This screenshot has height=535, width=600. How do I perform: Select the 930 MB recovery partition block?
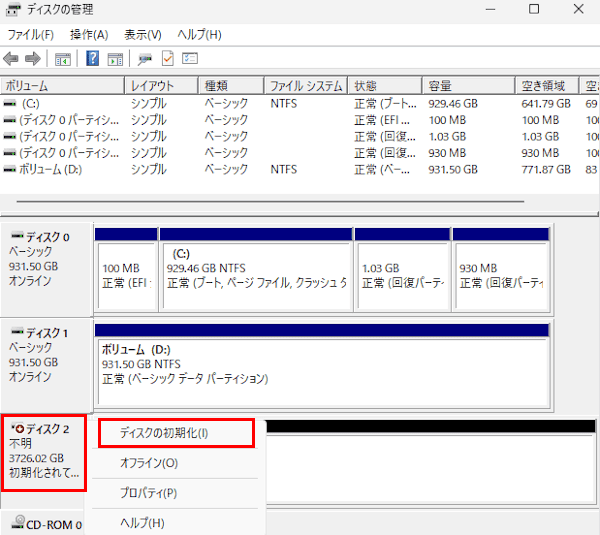(501, 270)
